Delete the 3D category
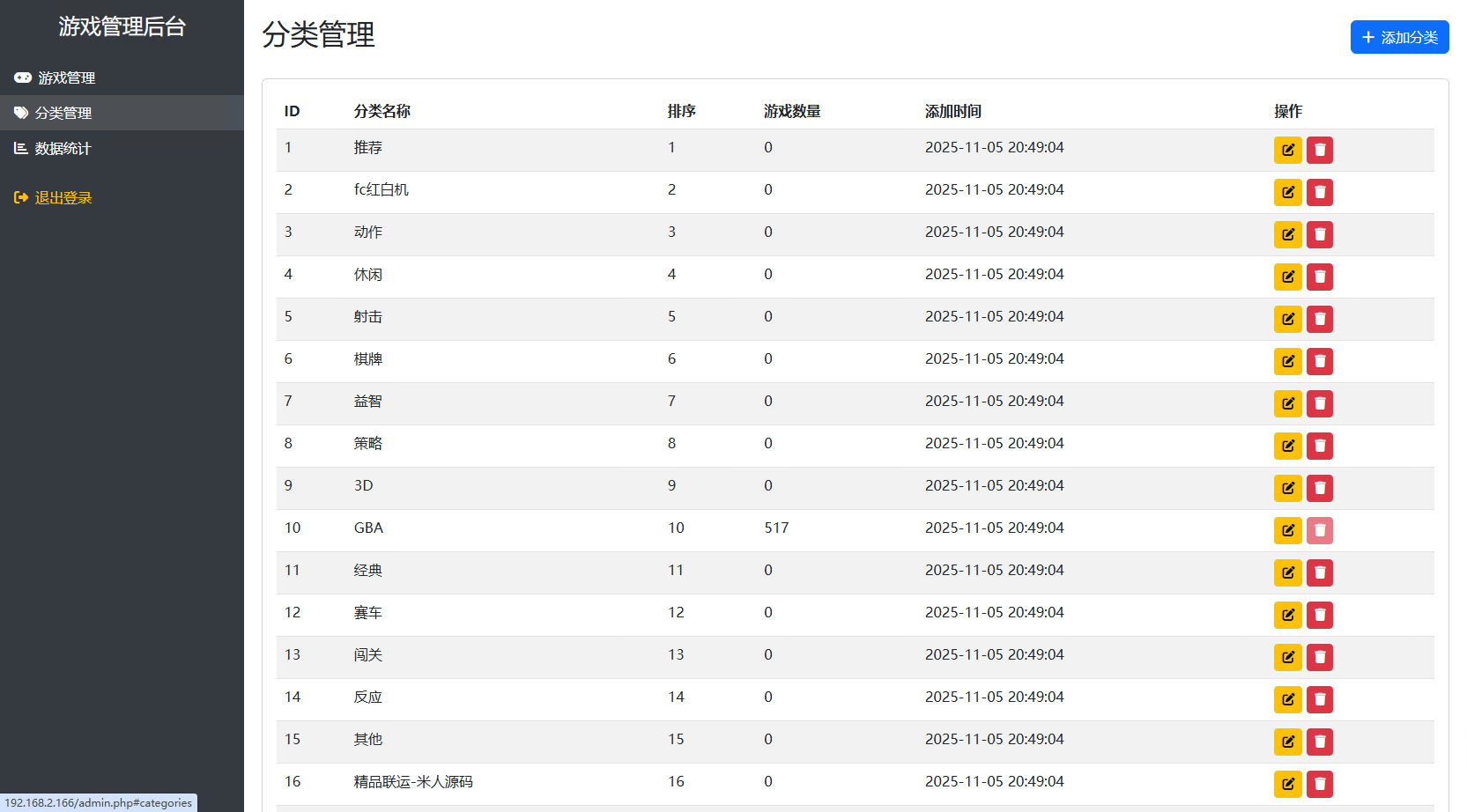This screenshot has height=812, width=1467. pyautogui.click(x=1319, y=488)
